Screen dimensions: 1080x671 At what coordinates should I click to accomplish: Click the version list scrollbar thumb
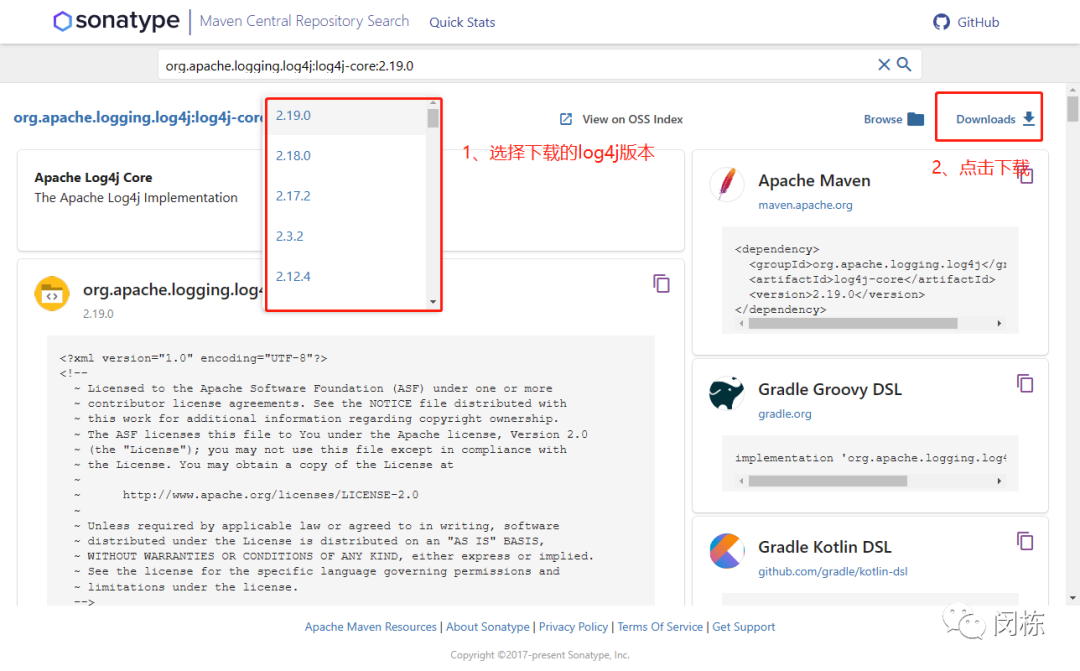point(433,118)
